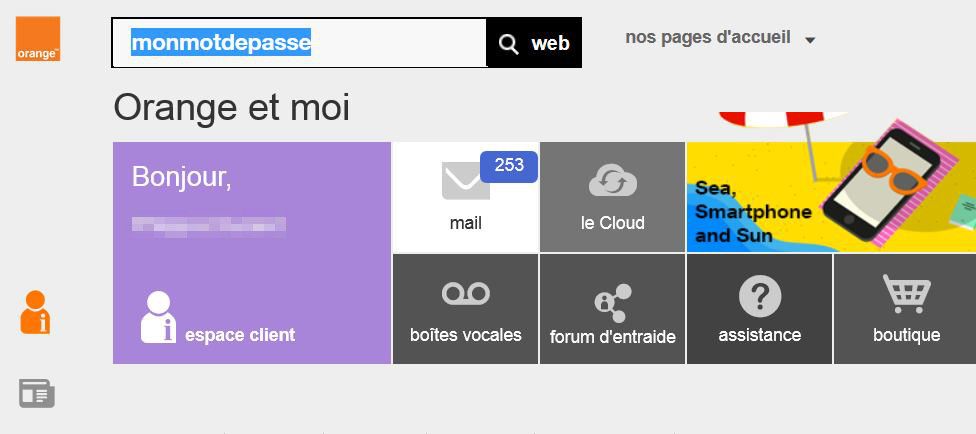This screenshot has width=976, height=434.
Task: Open the boutique shopping cart icon
Action: click(906, 294)
